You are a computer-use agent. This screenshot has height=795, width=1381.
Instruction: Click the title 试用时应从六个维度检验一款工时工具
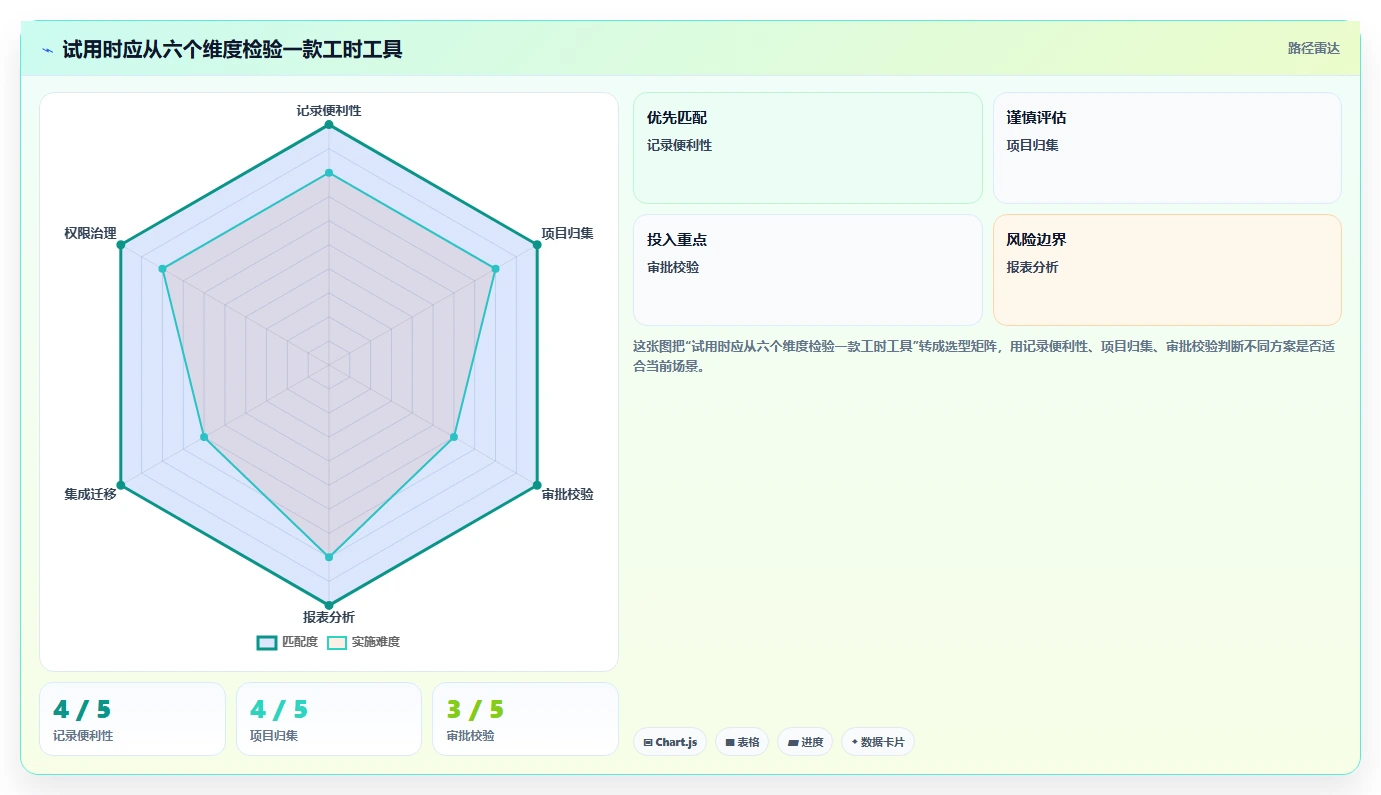[232, 49]
